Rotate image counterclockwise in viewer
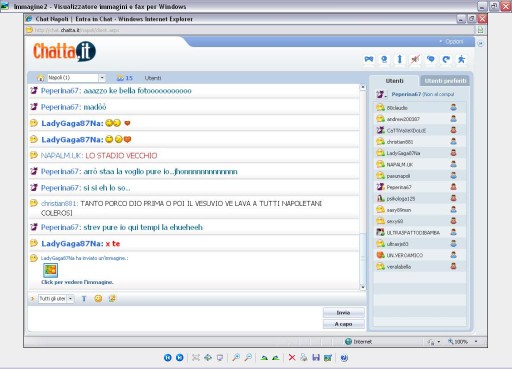This screenshot has width=512, height=369. click(276, 358)
